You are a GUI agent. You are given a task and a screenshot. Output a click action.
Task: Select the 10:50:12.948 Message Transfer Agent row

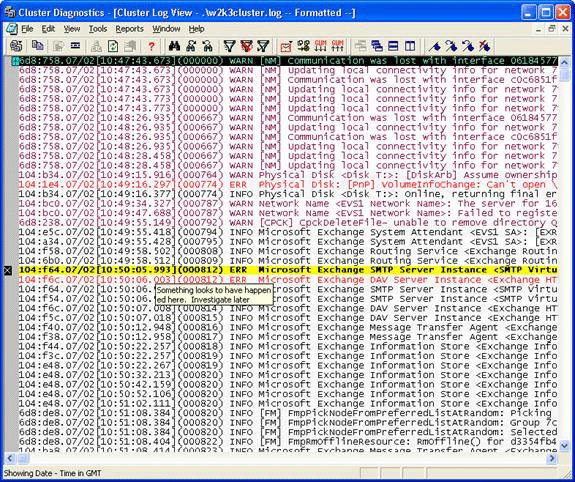[288, 328]
